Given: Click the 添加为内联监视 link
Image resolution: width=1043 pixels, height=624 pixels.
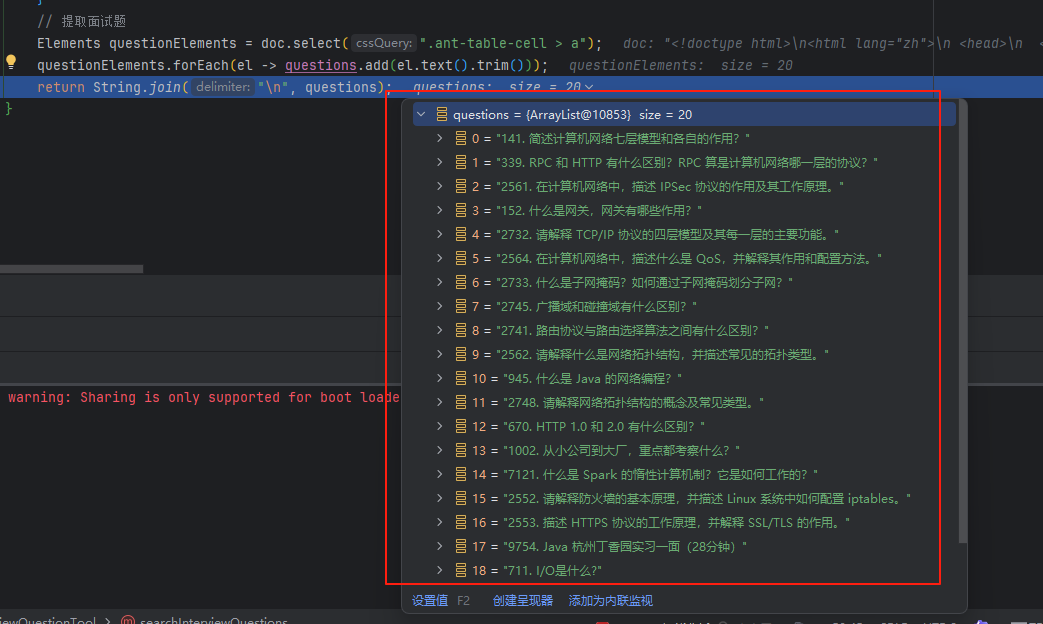Looking at the screenshot, I should (611, 601).
